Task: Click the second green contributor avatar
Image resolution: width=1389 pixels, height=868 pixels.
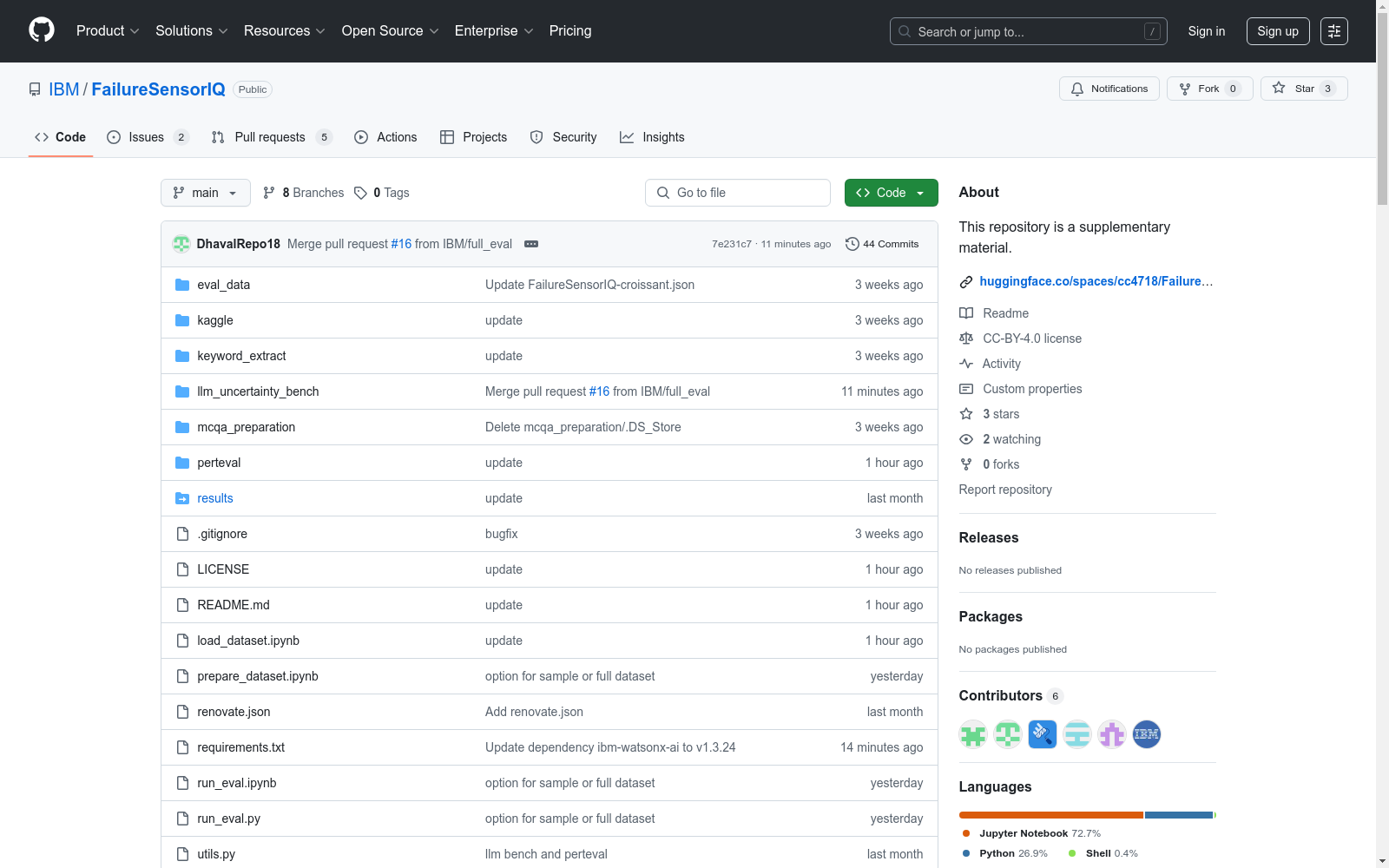Action: (1008, 734)
